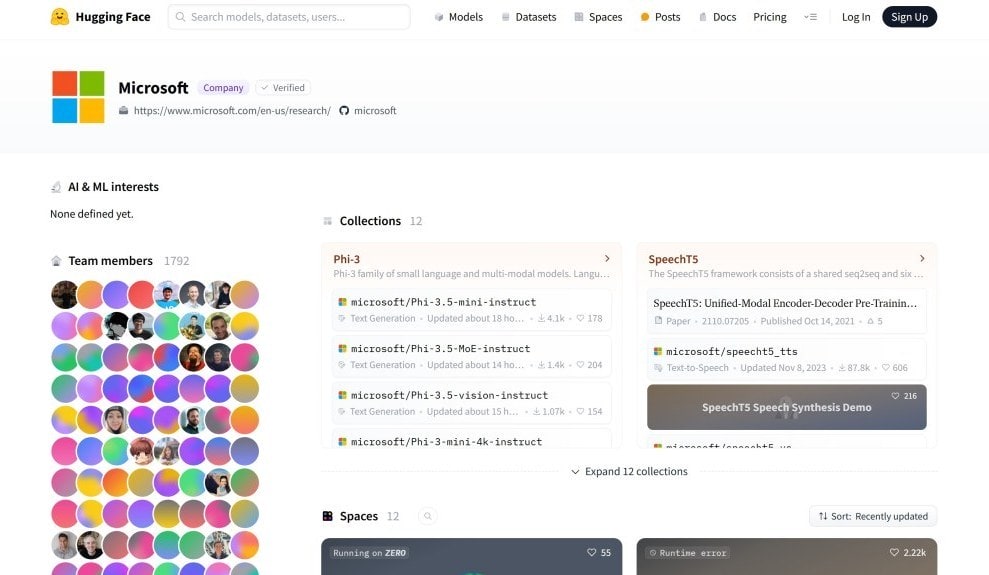Open the microsoft.com research URL link
The image size is (989, 575).
click(x=232, y=110)
